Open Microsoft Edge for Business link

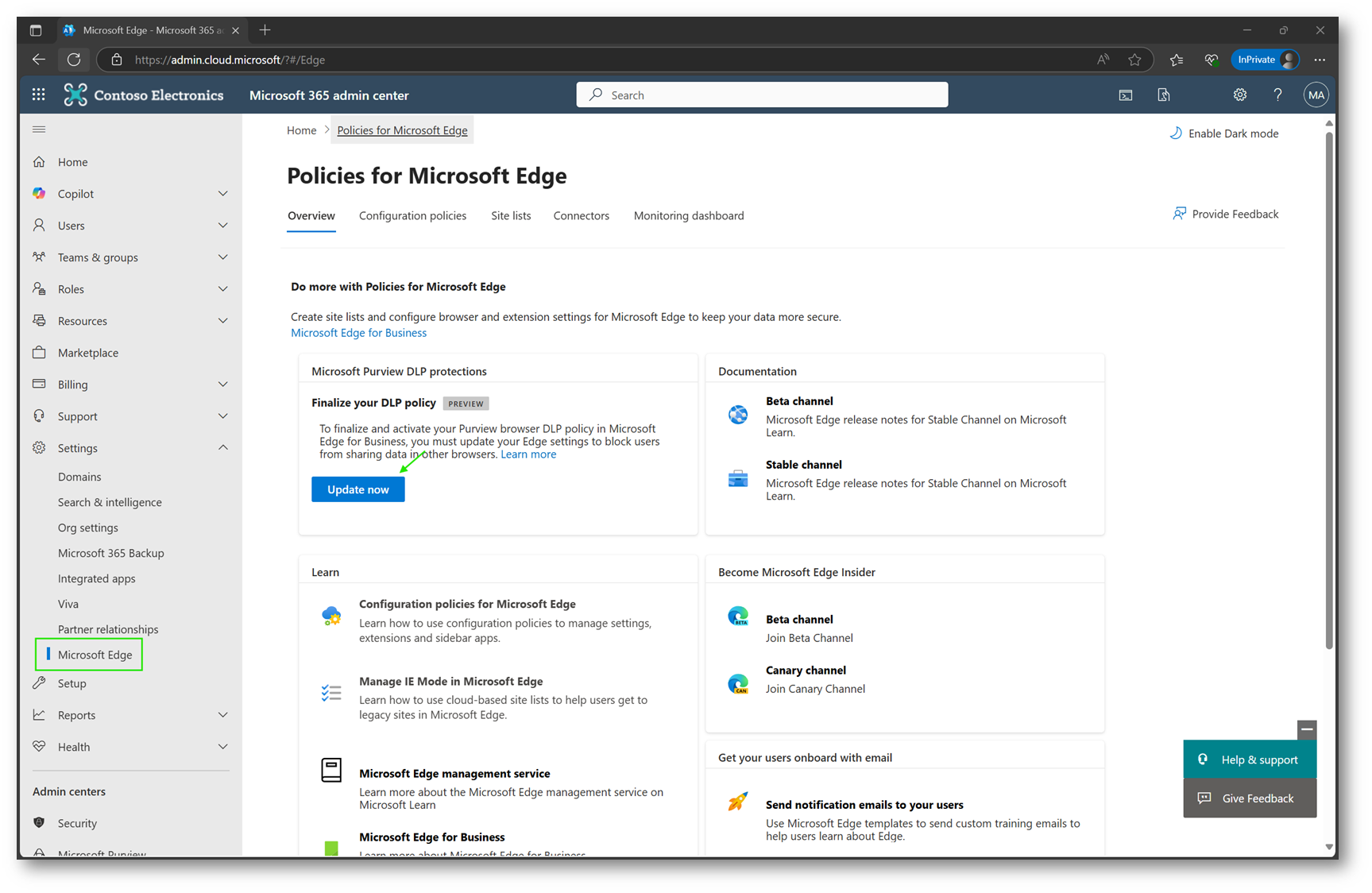(358, 333)
